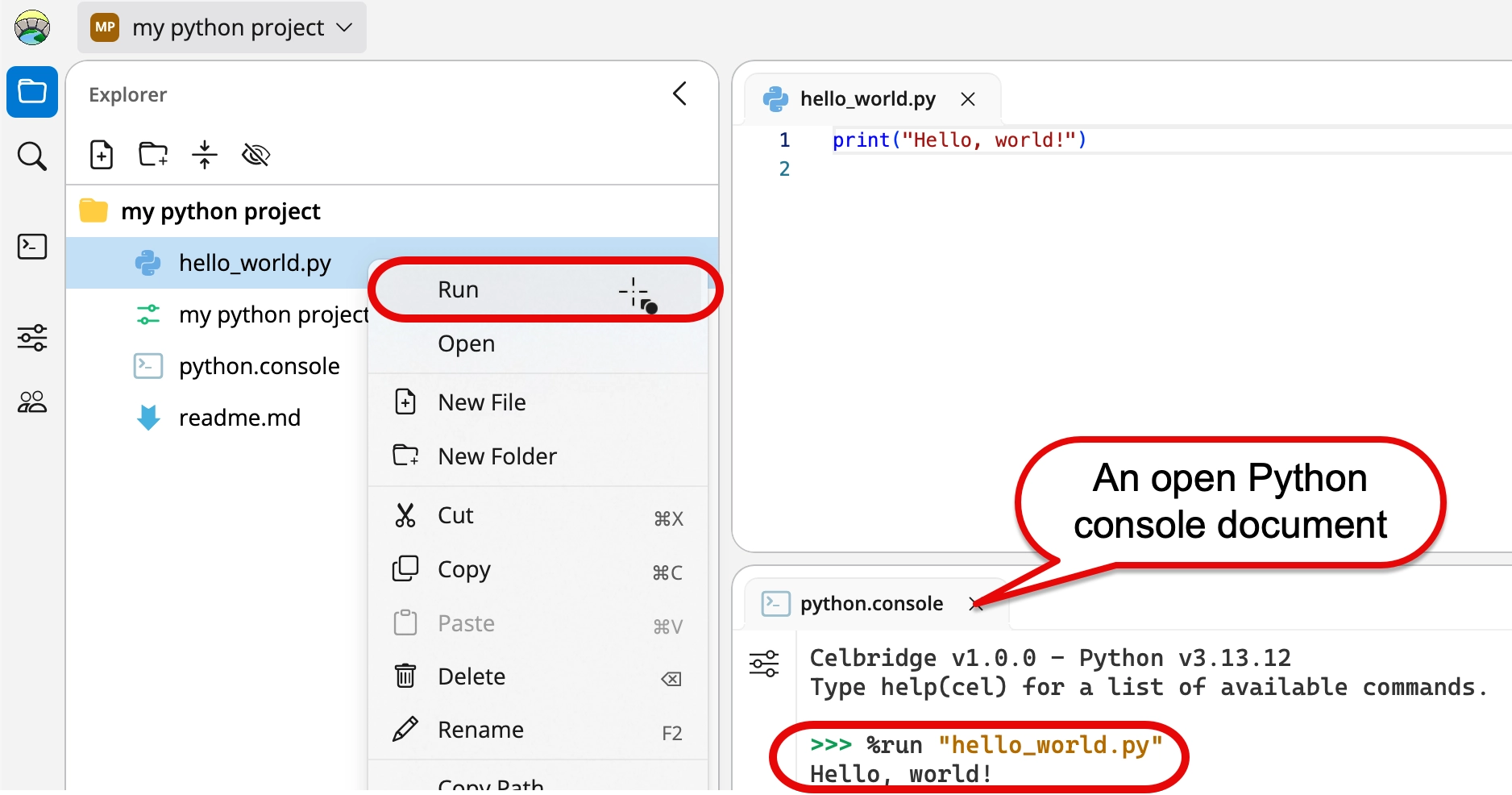Open console settings sliders icon
This screenshot has height=795, width=1512.
click(x=764, y=664)
